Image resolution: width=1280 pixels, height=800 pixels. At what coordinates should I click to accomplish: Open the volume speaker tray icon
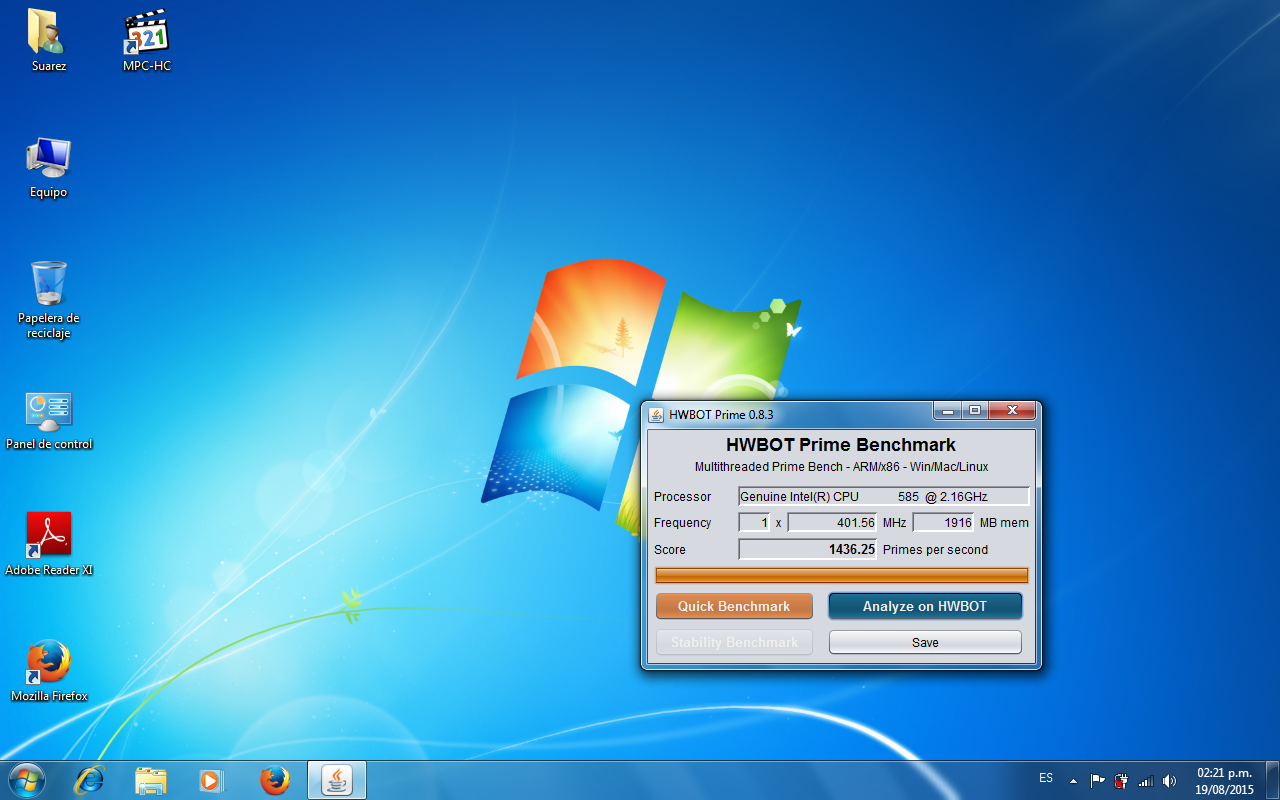1170,781
